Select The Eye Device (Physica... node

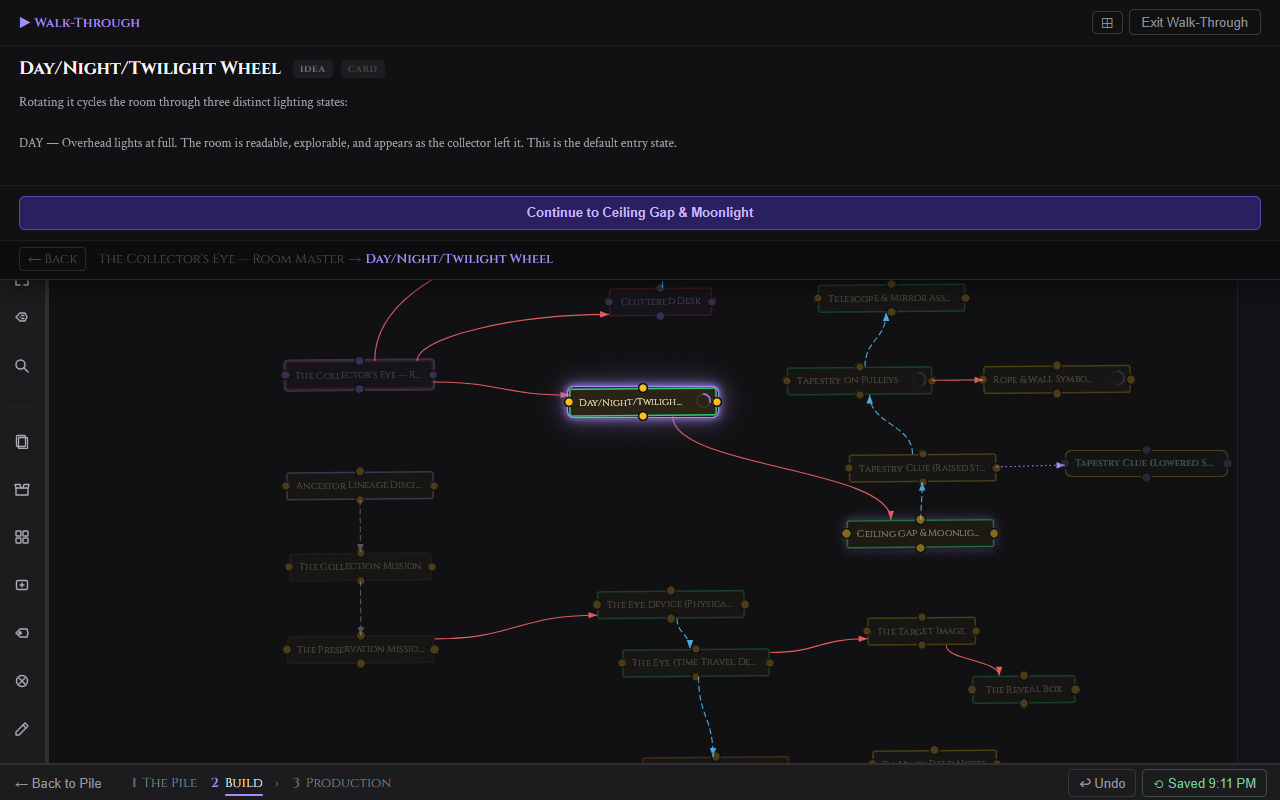(670, 604)
